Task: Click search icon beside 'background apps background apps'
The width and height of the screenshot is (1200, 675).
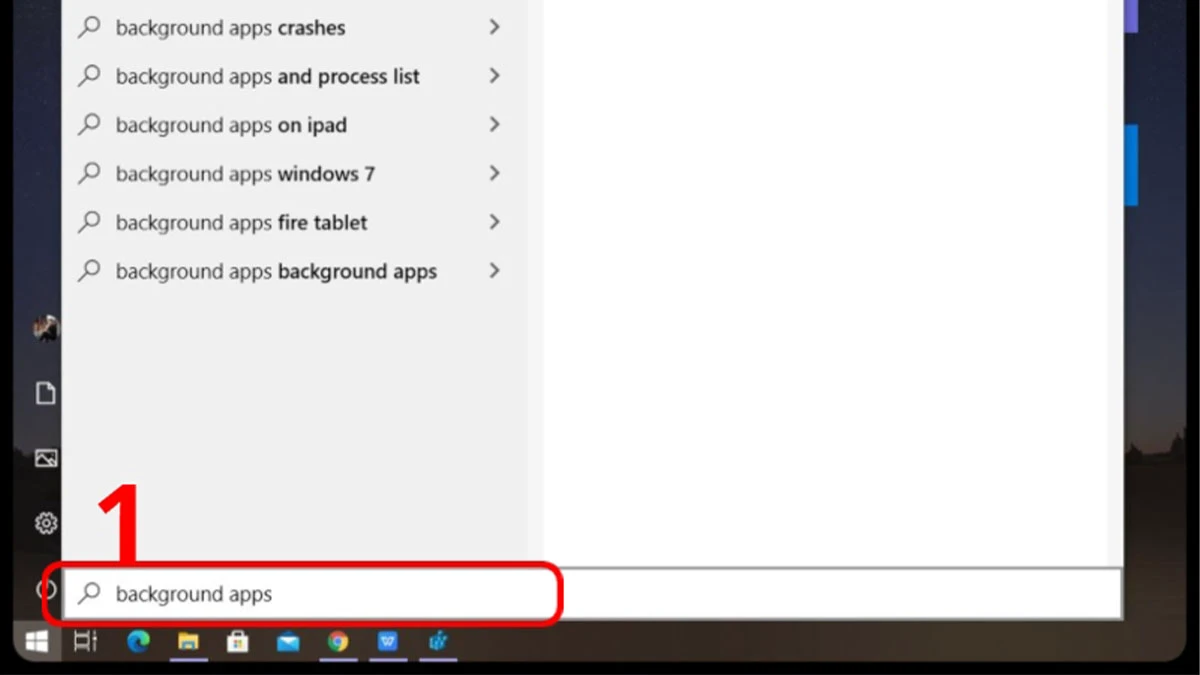Action: pos(90,270)
